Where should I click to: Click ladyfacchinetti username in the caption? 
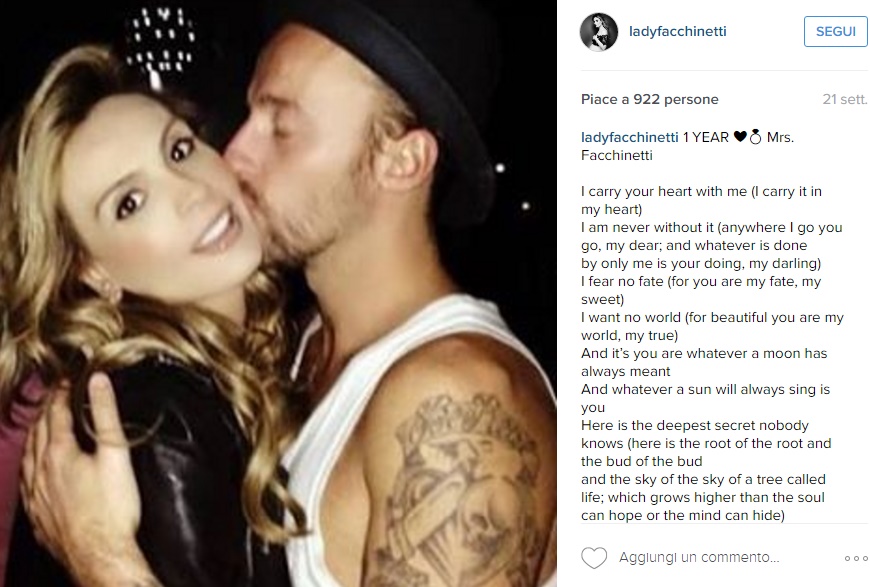630,137
